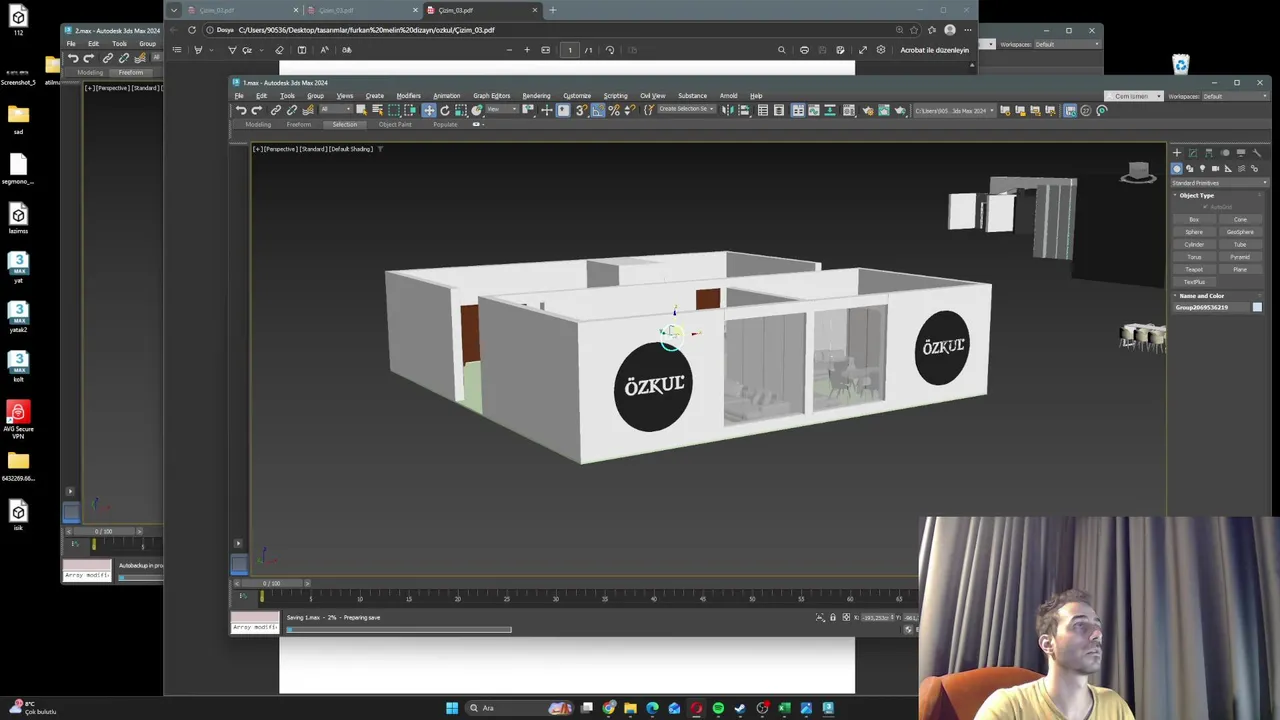
Task: Create a Cylinder primitive
Action: point(1194,244)
